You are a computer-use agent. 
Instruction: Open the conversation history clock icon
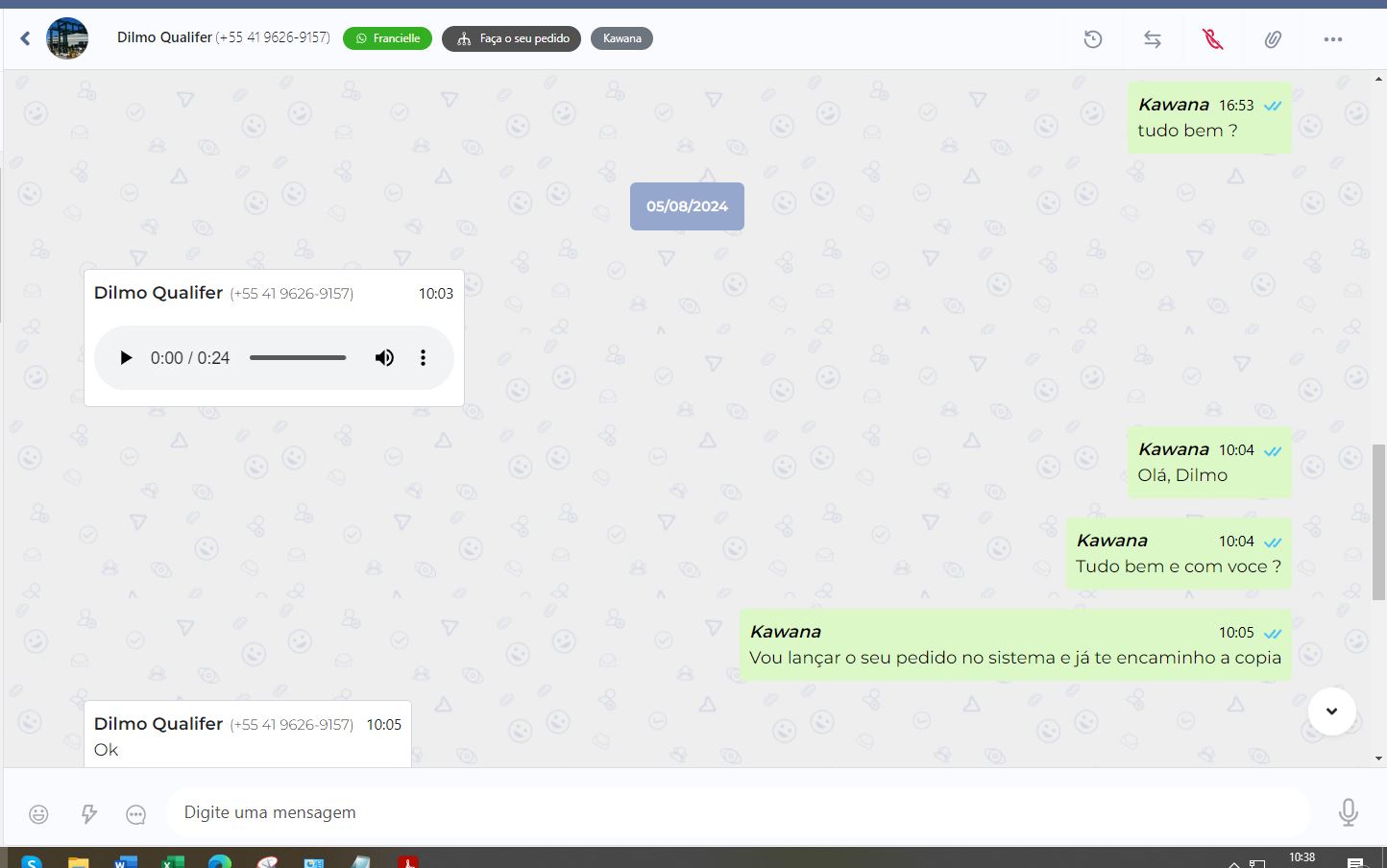tap(1093, 39)
